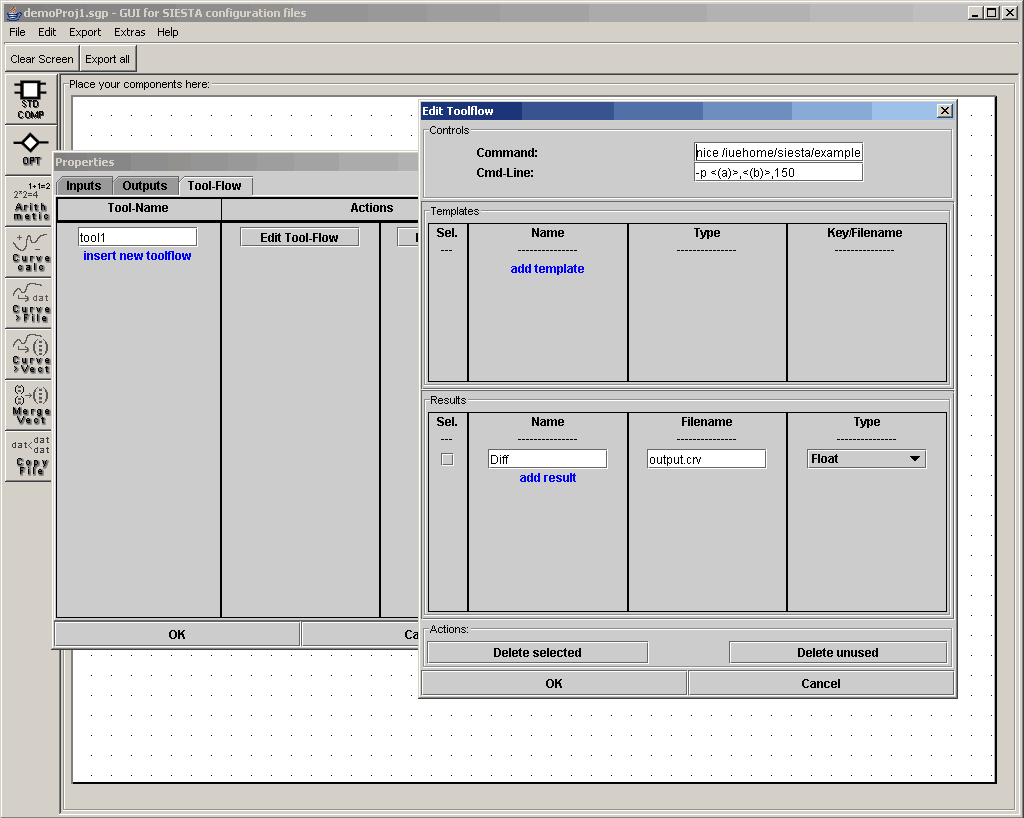Click the Export all button
The height and width of the screenshot is (818, 1024).
click(x=108, y=59)
